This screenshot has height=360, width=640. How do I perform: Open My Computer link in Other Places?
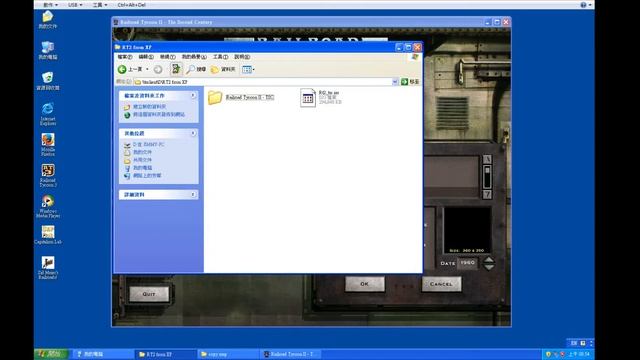coord(142,168)
